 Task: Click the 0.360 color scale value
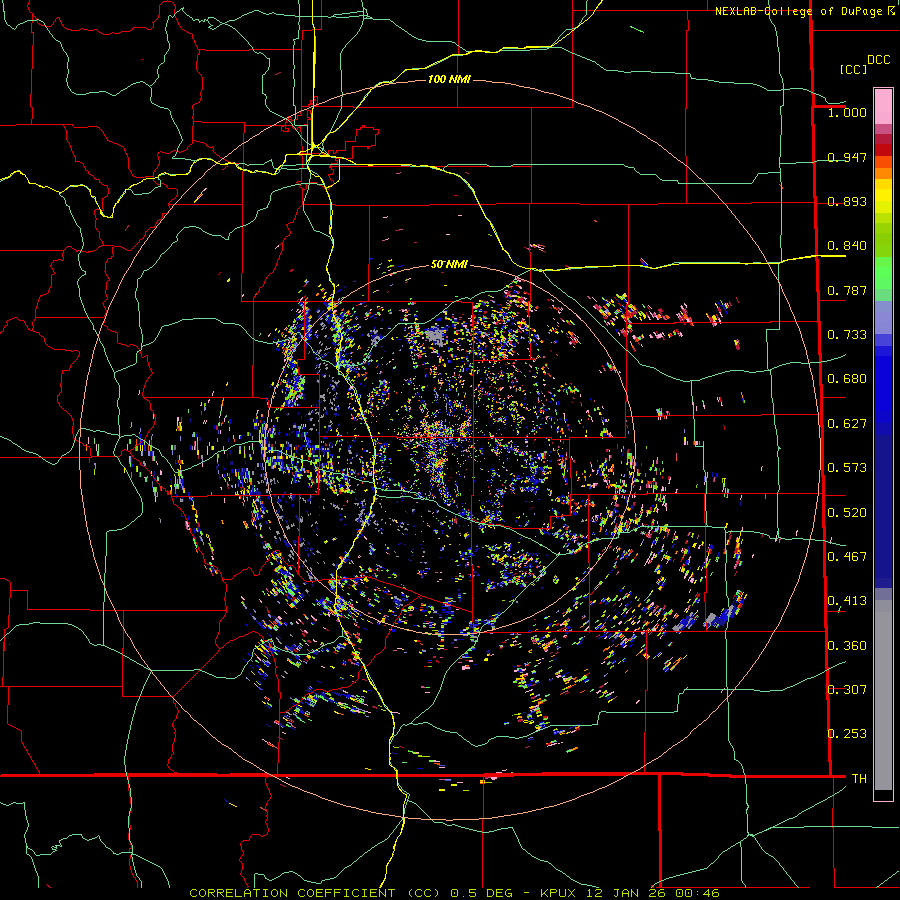click(847, 646)
